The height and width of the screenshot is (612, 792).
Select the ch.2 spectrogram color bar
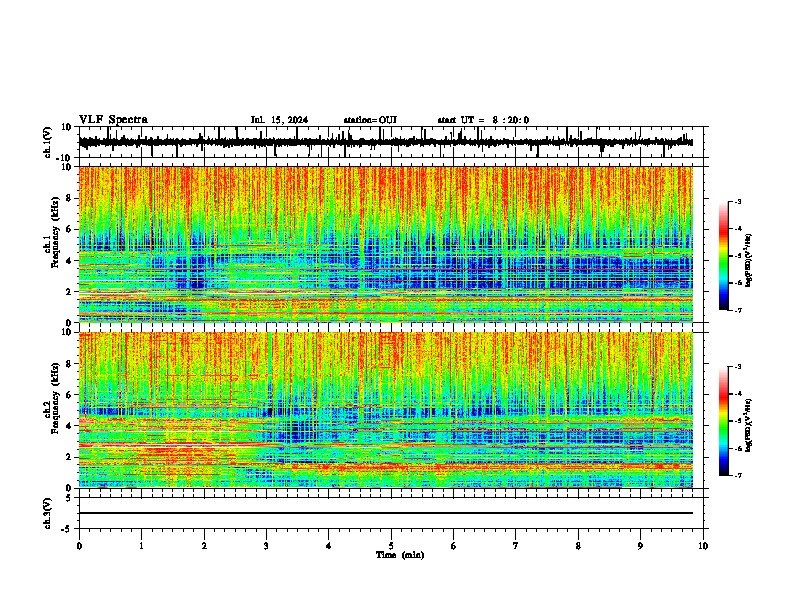tap(724, 421)
